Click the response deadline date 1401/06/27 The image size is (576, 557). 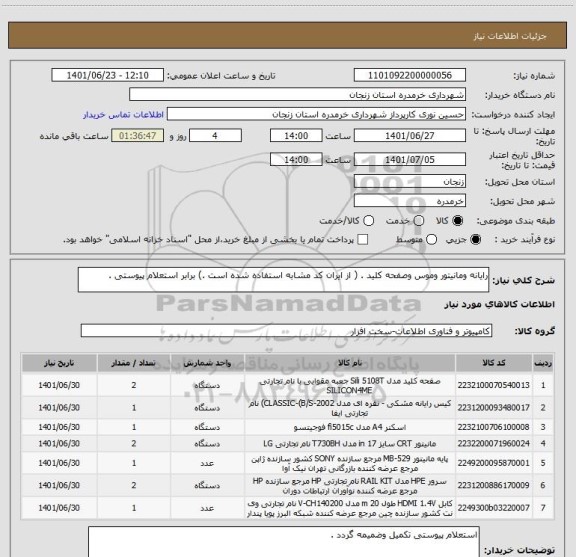(410, 136)
